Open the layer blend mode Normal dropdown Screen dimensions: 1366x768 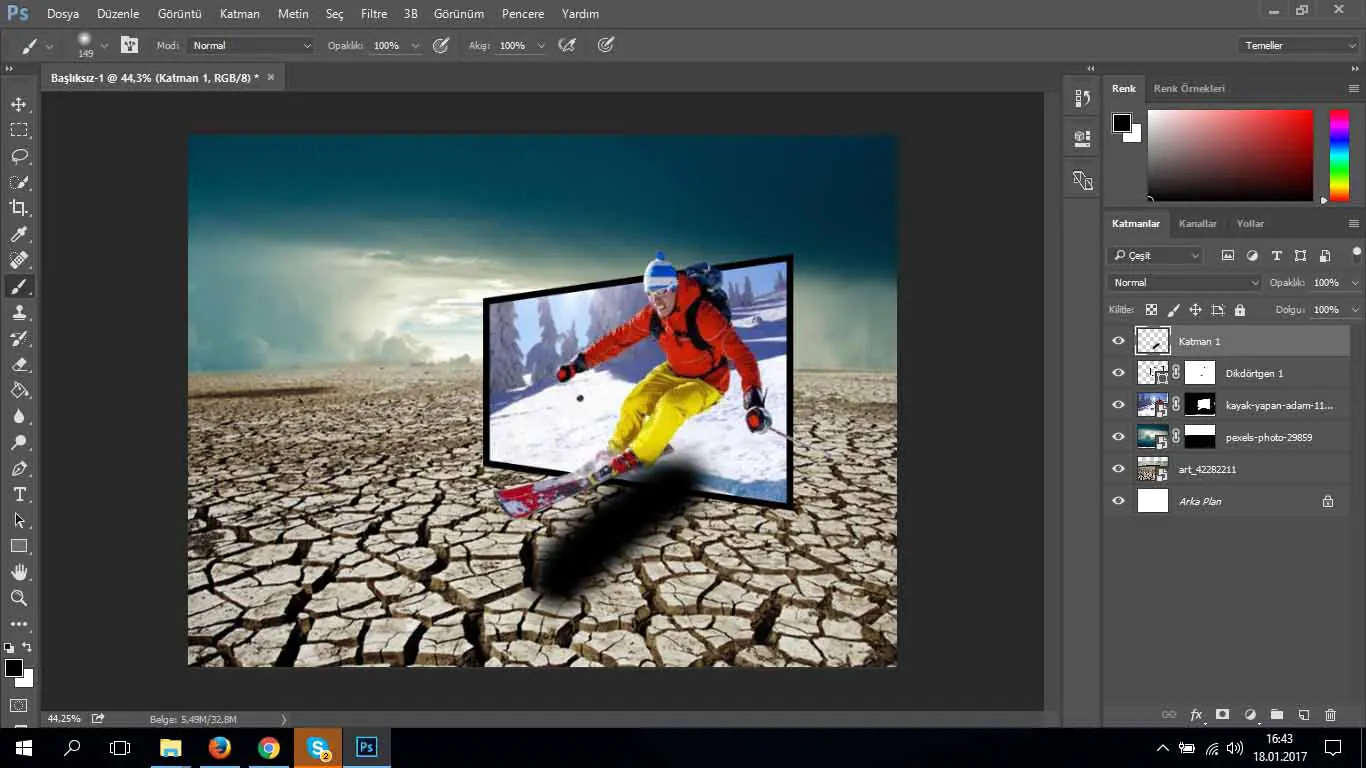pos(1184,283)
